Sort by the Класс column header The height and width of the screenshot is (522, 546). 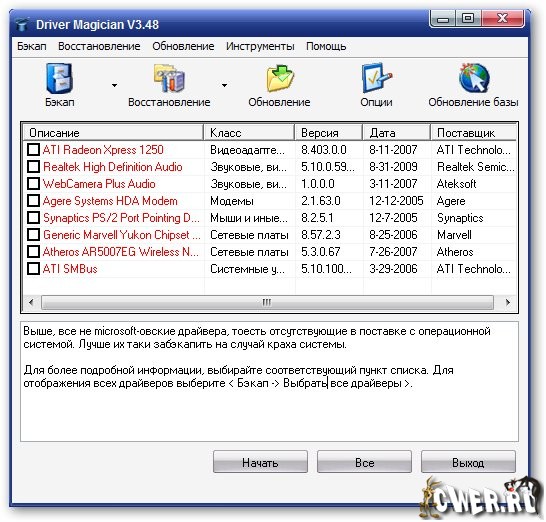249,133
